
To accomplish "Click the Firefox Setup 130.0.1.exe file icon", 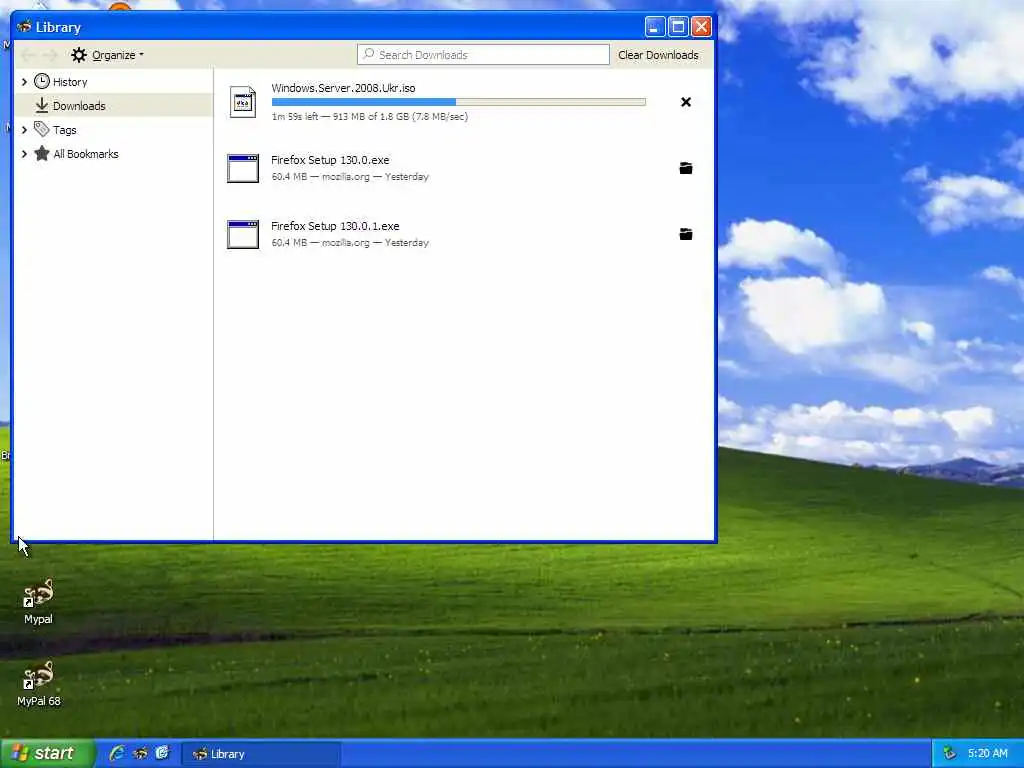I will pyautogui.click(x=243, y=234).
